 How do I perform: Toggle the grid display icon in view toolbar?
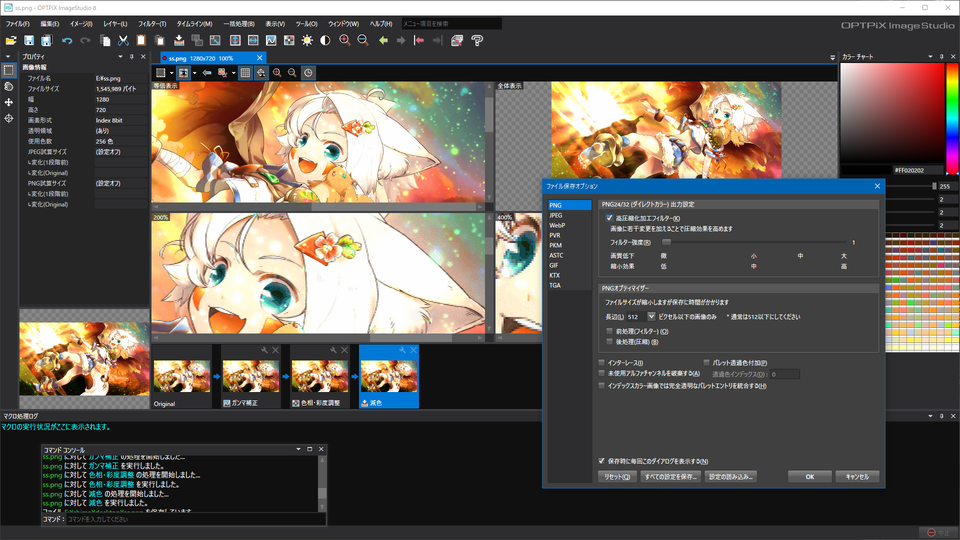245,72
